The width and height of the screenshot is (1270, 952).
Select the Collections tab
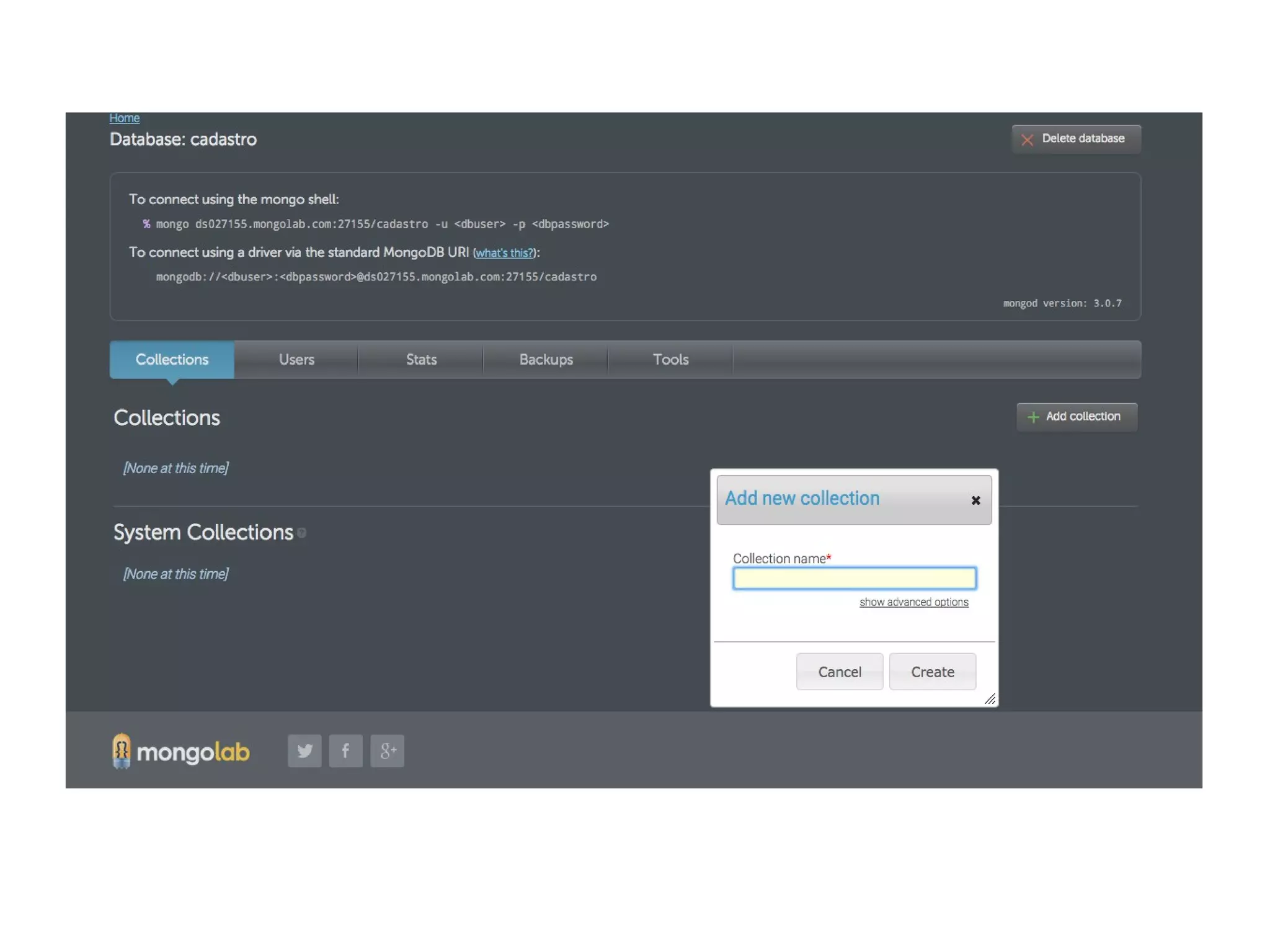click(172, 359)
